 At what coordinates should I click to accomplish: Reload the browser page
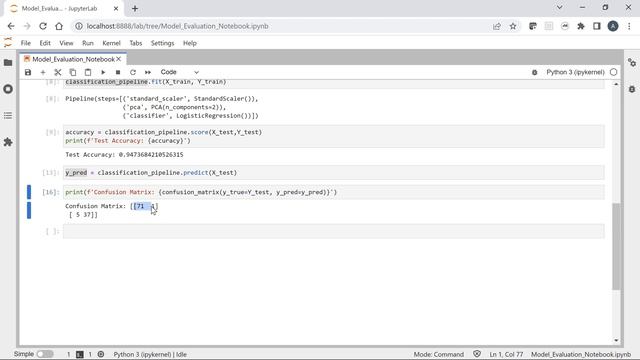click(43, 26)
